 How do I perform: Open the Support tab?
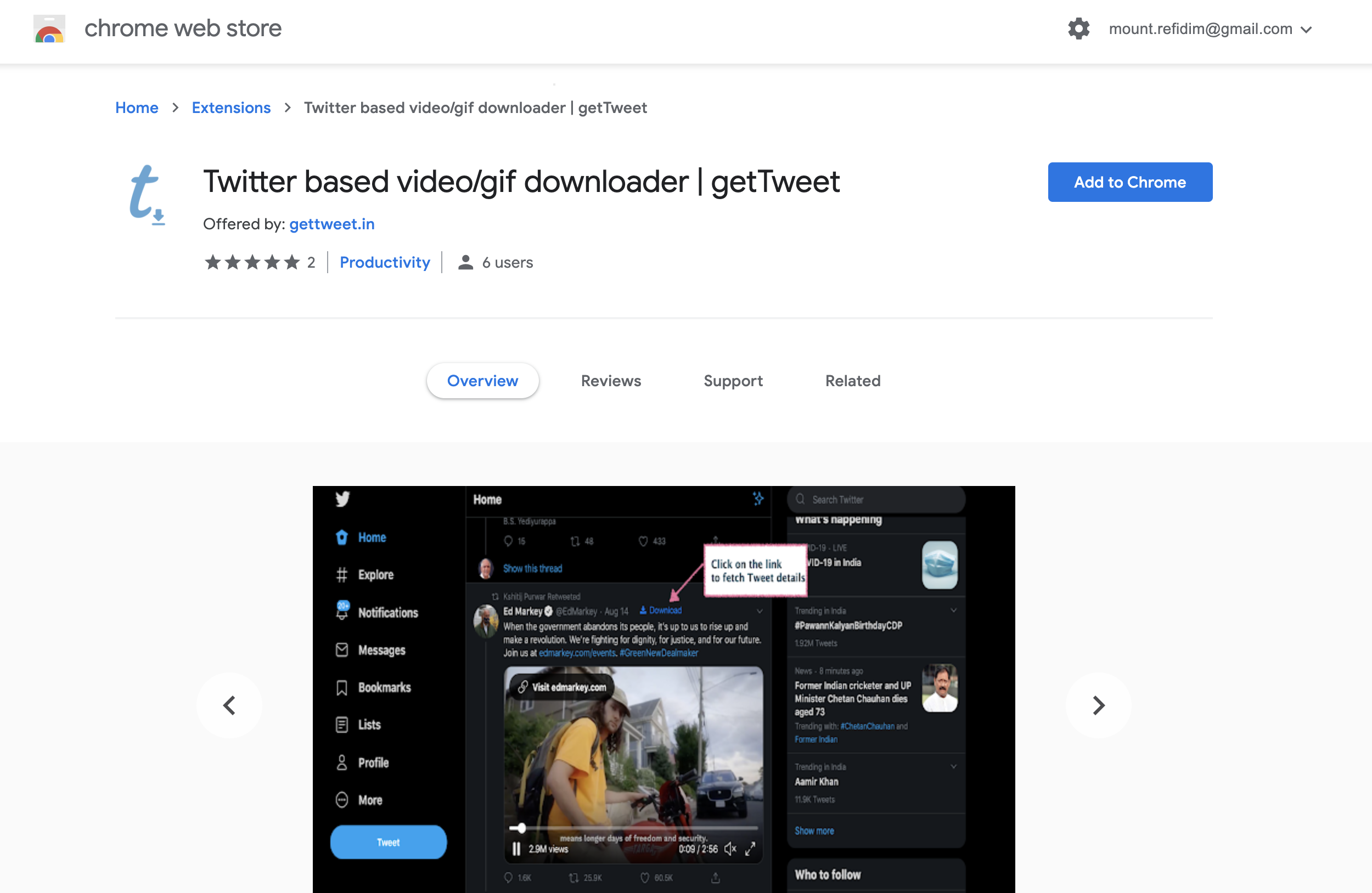733,381
